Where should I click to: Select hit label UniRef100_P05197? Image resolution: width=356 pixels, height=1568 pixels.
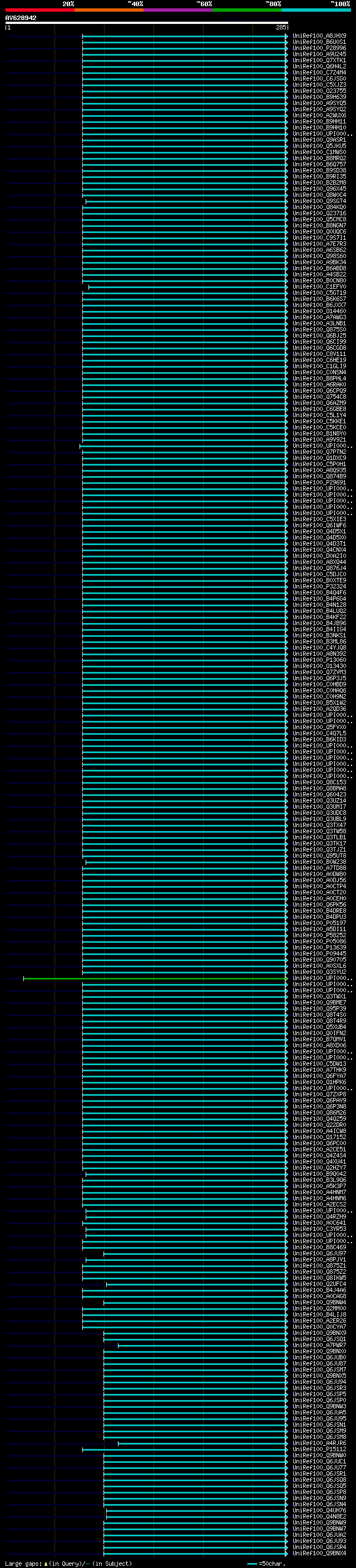point(319,923)
